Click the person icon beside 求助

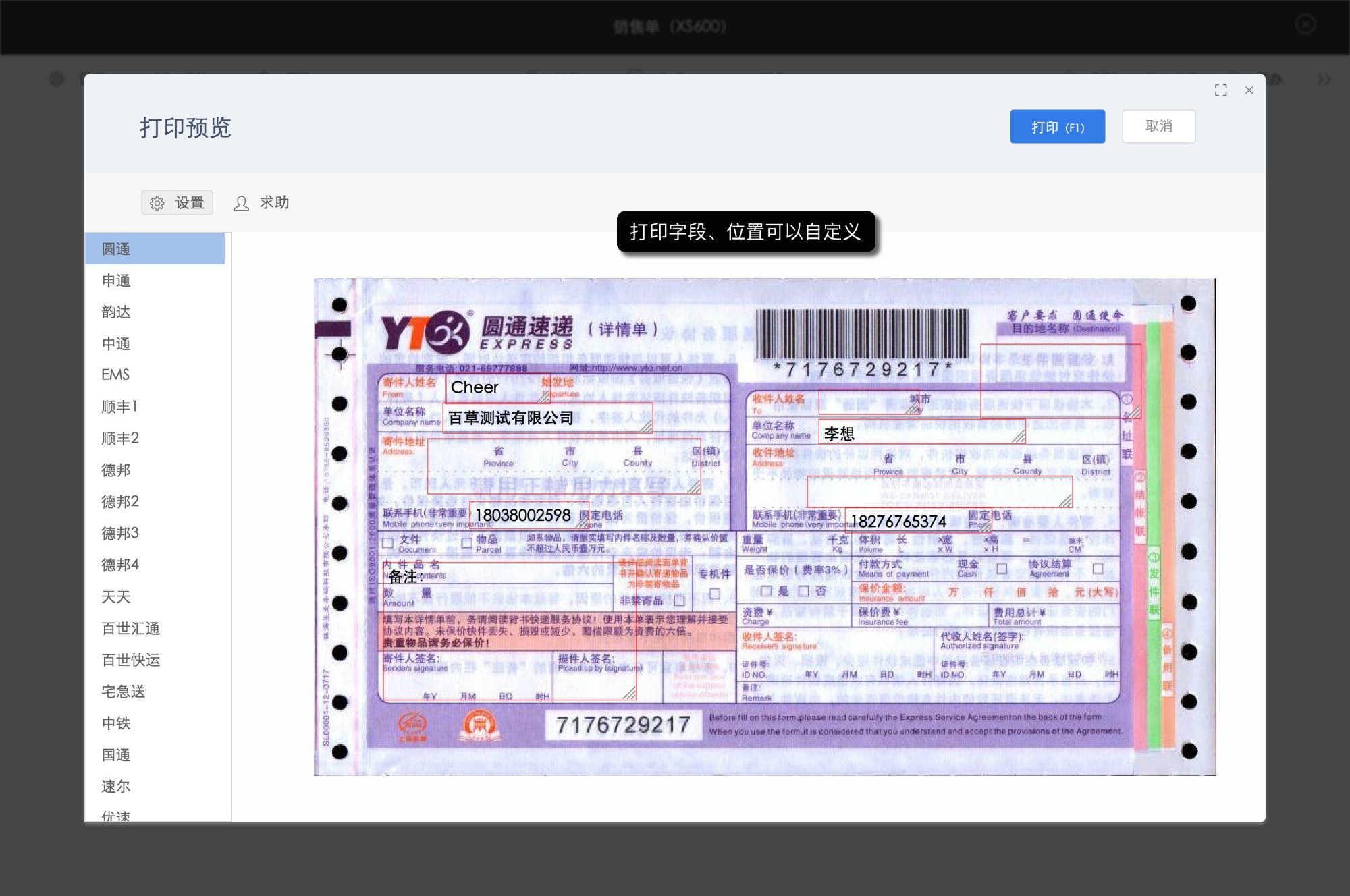tap(242, 203)
